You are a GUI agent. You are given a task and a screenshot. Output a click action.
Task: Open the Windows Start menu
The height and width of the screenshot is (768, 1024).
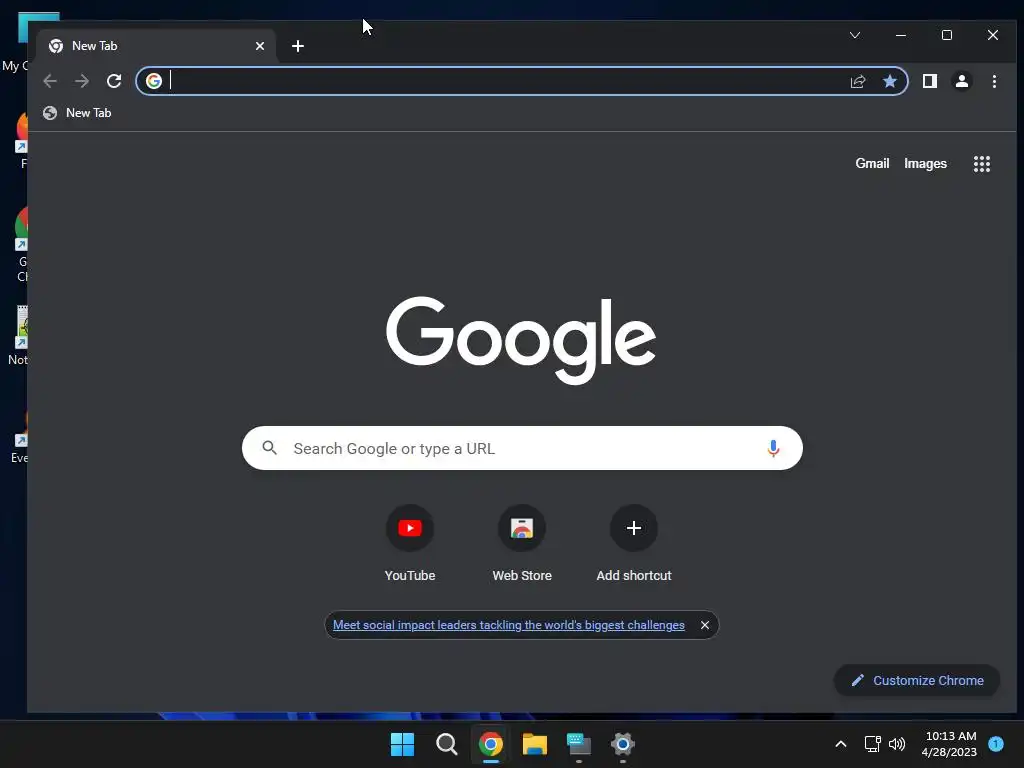coord(402,744)
